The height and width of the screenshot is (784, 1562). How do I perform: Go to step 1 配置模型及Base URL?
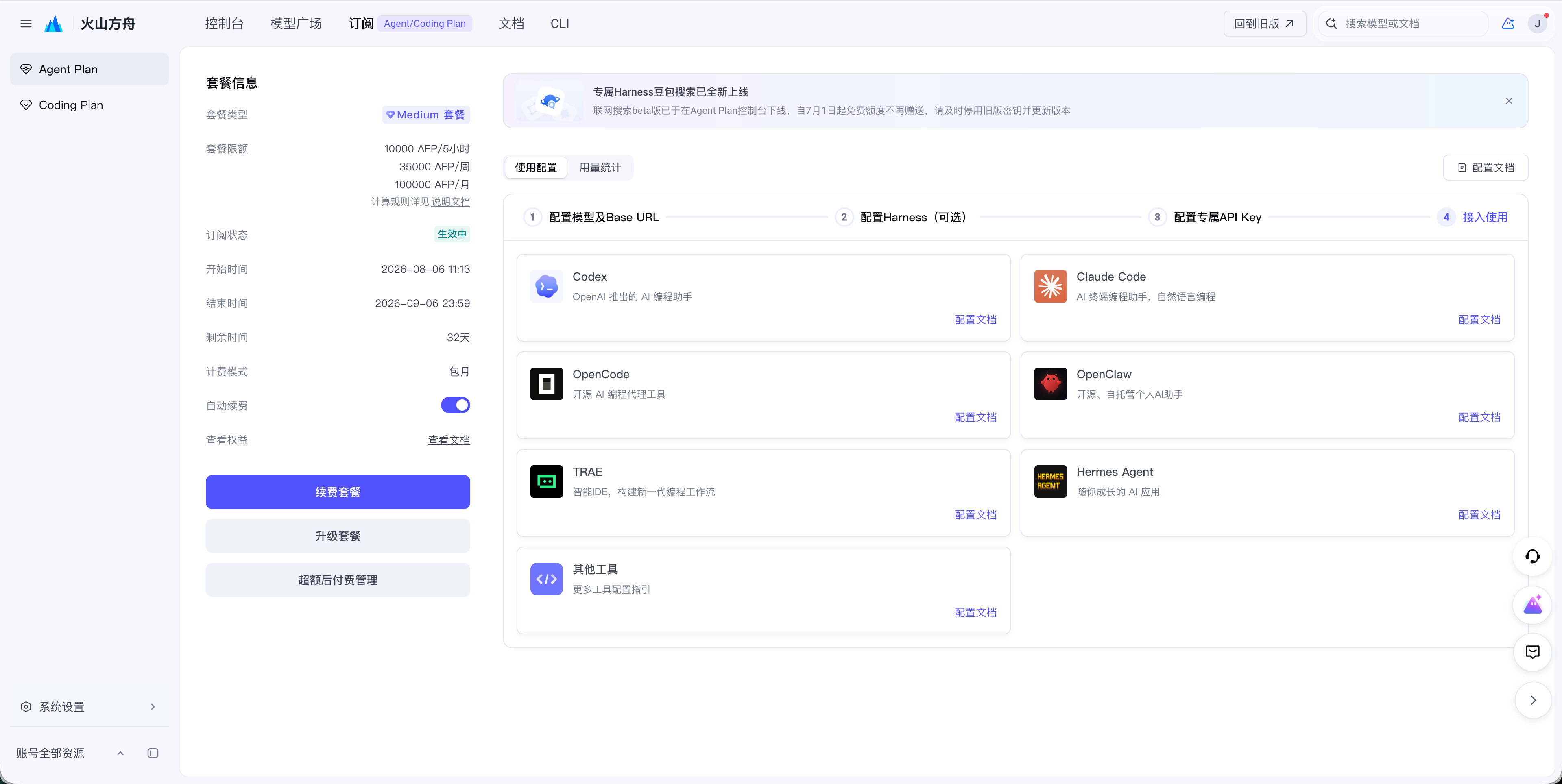pyautogui.click(x=592, y=217)
